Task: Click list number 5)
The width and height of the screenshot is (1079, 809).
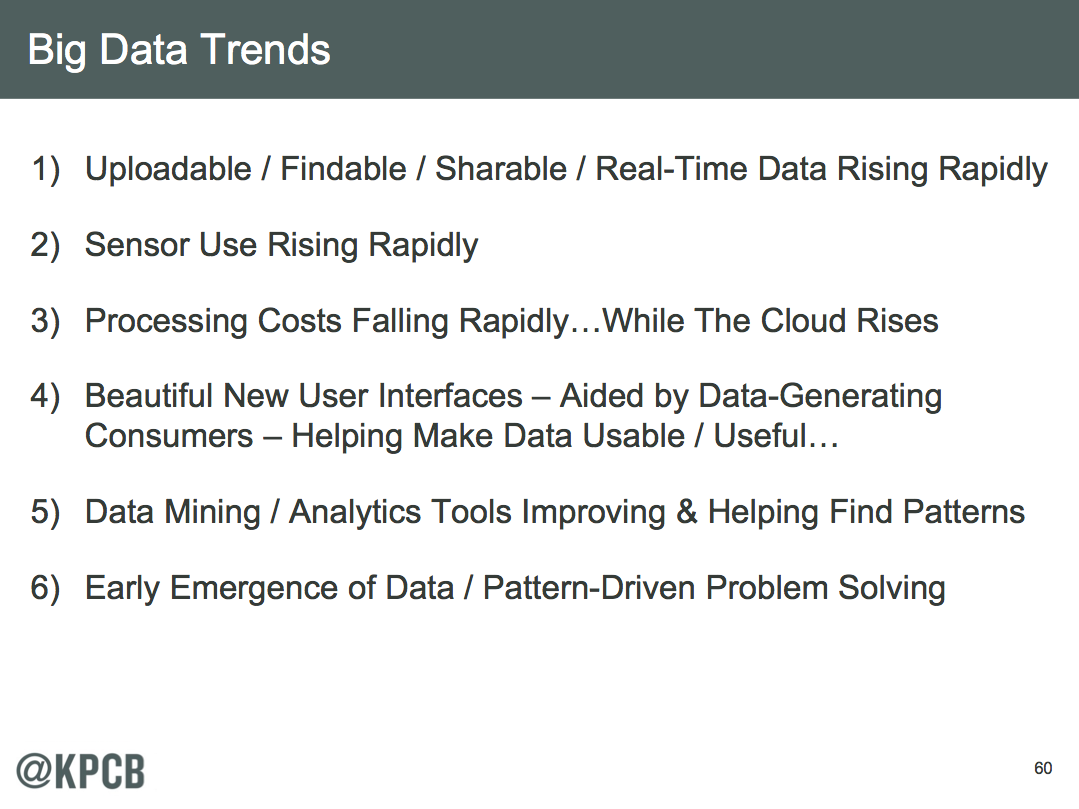Action: [x=45, y=513]
